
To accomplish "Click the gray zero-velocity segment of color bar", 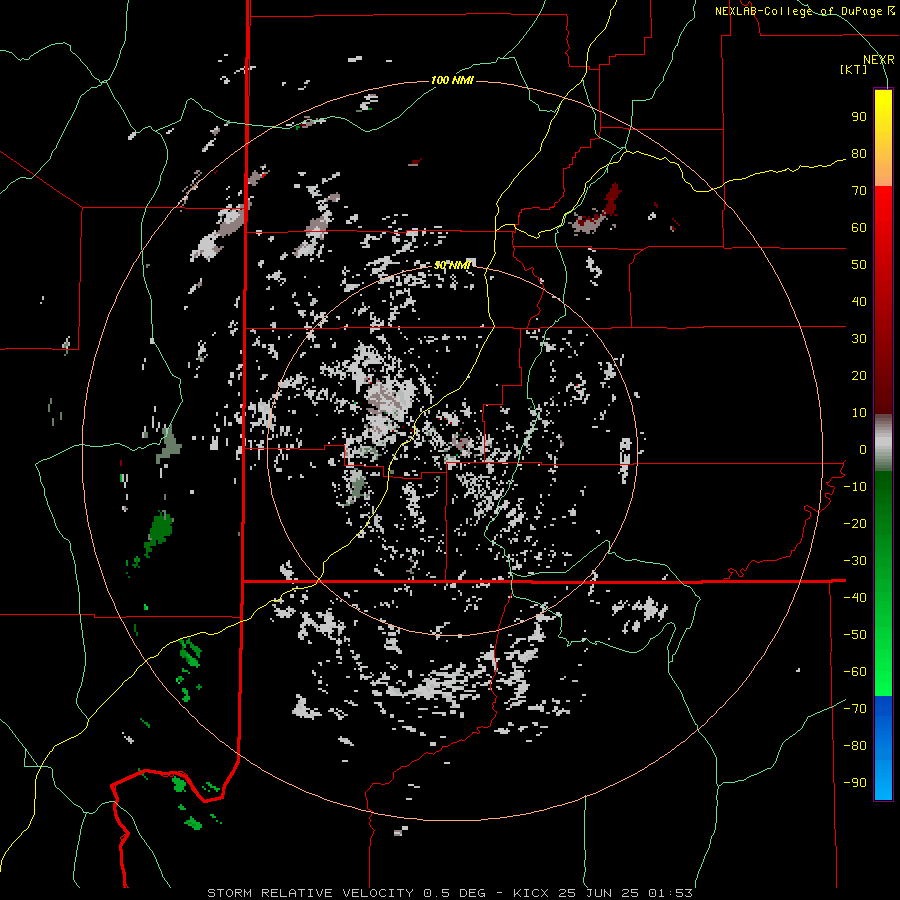I will coord(883,442).
